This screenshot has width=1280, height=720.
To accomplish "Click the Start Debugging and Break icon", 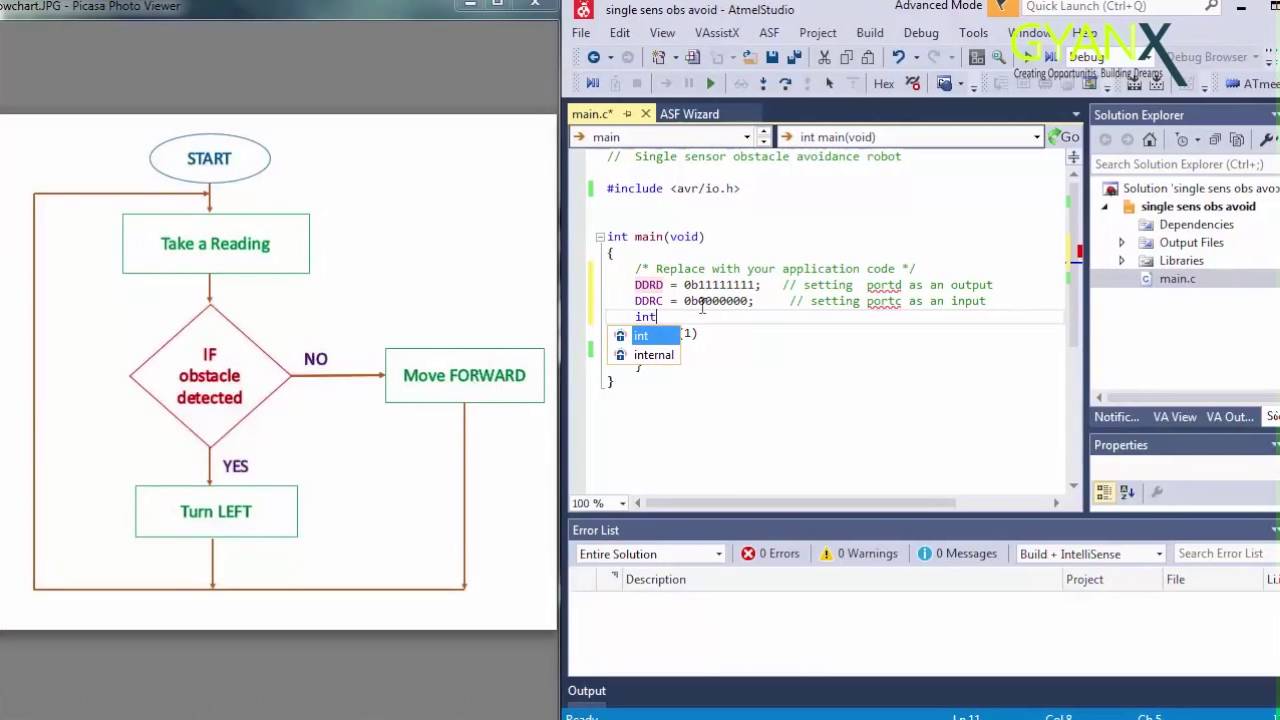I will pos(593,84).
